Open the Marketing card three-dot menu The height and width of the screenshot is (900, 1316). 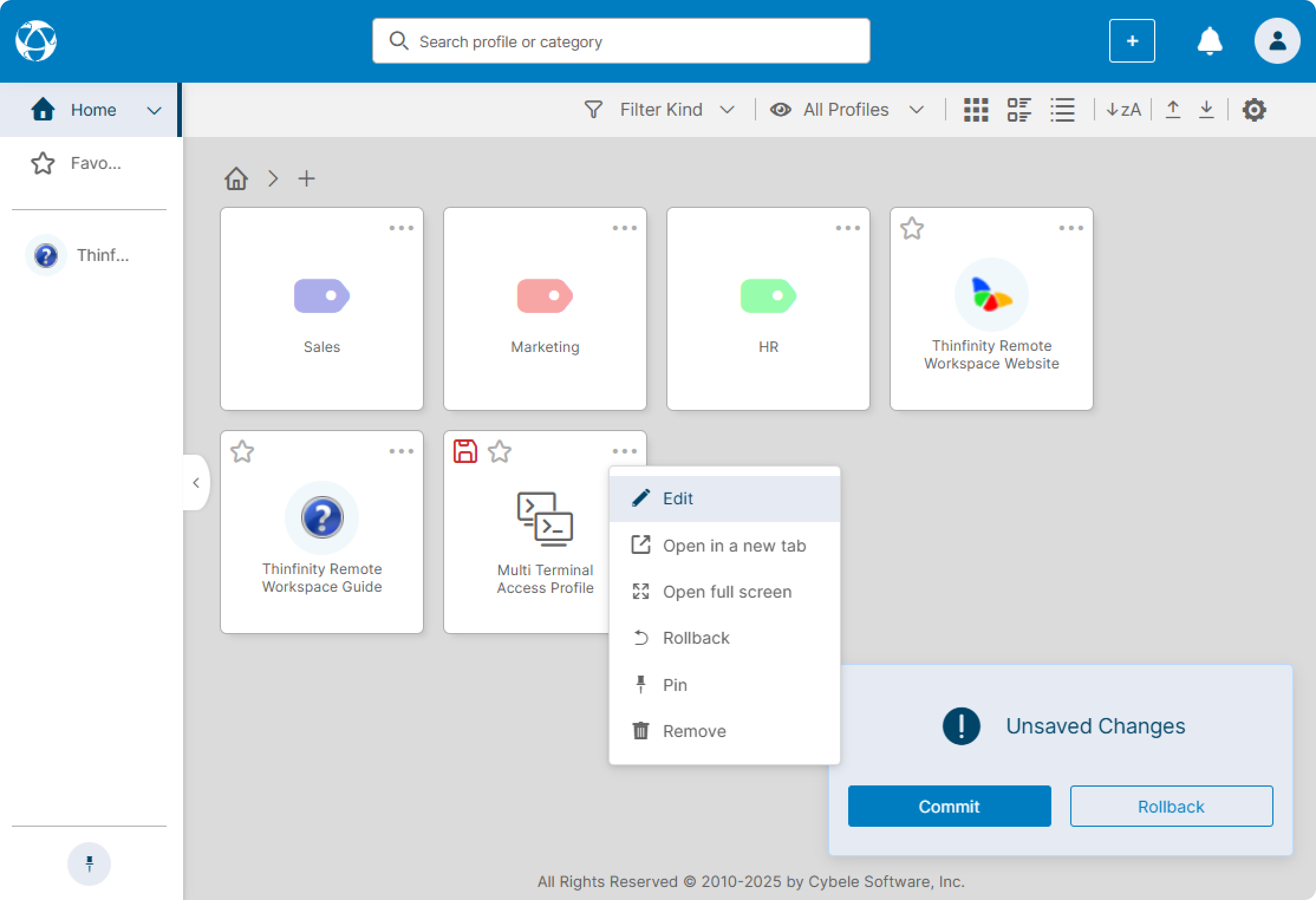(x=624, y=228)
